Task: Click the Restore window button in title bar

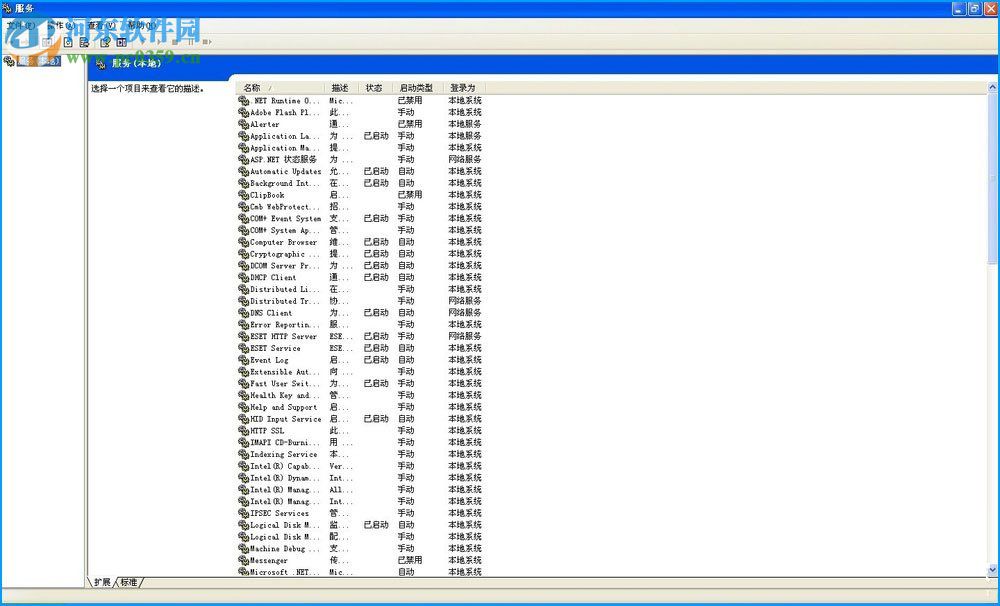Action: tap(974, 8)
